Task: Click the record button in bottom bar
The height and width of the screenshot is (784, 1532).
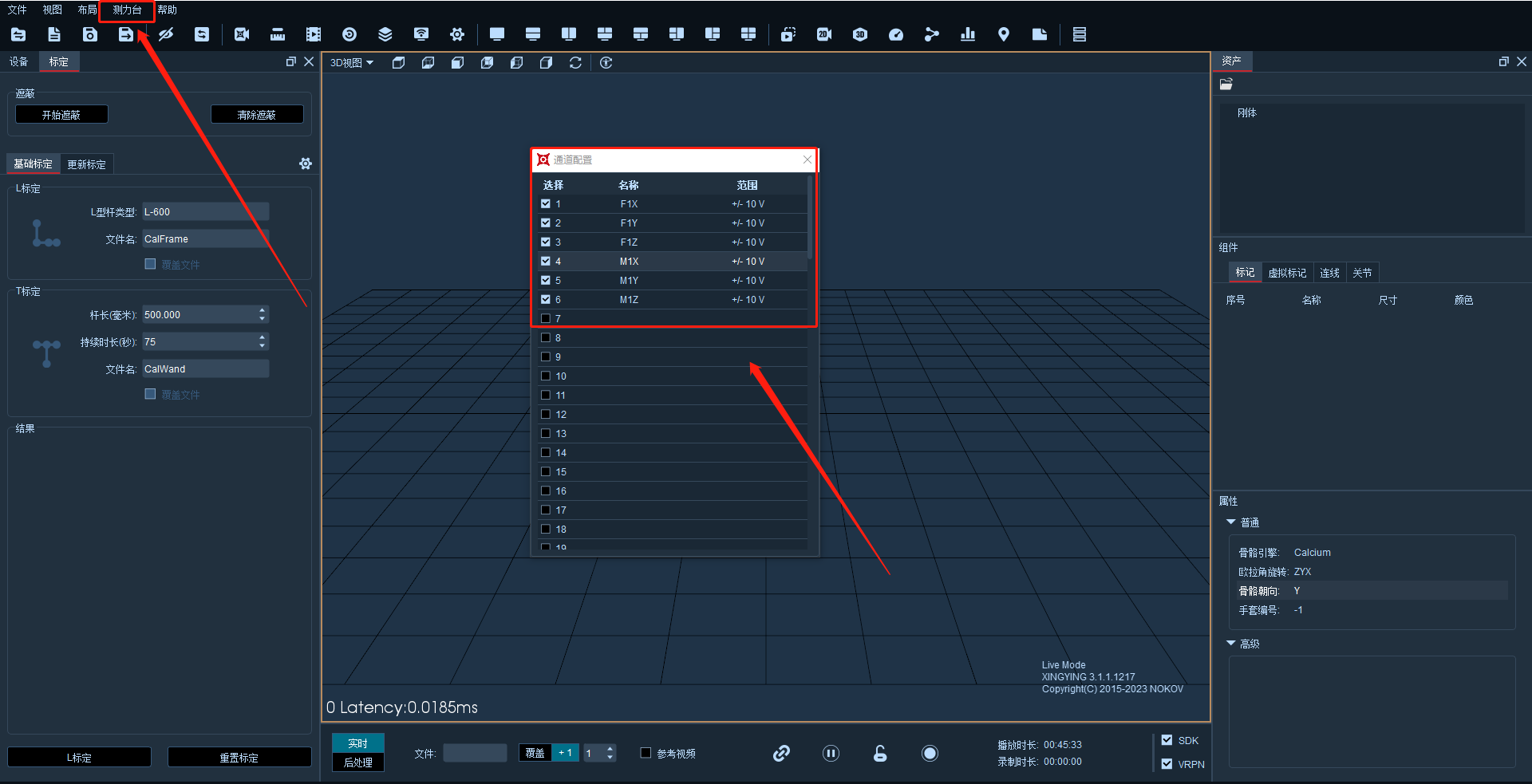Action: [x=930, y=753]
